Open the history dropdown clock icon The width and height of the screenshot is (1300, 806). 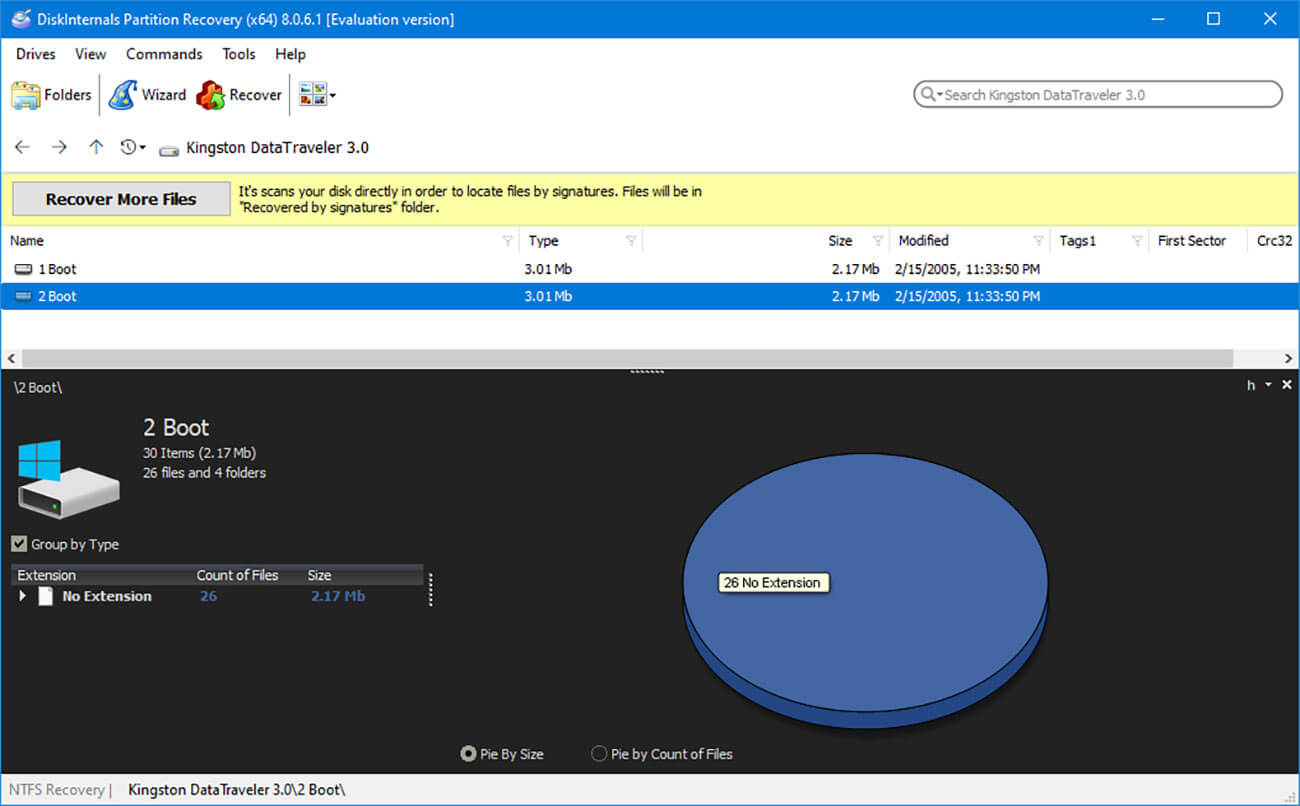coord(133,147)
